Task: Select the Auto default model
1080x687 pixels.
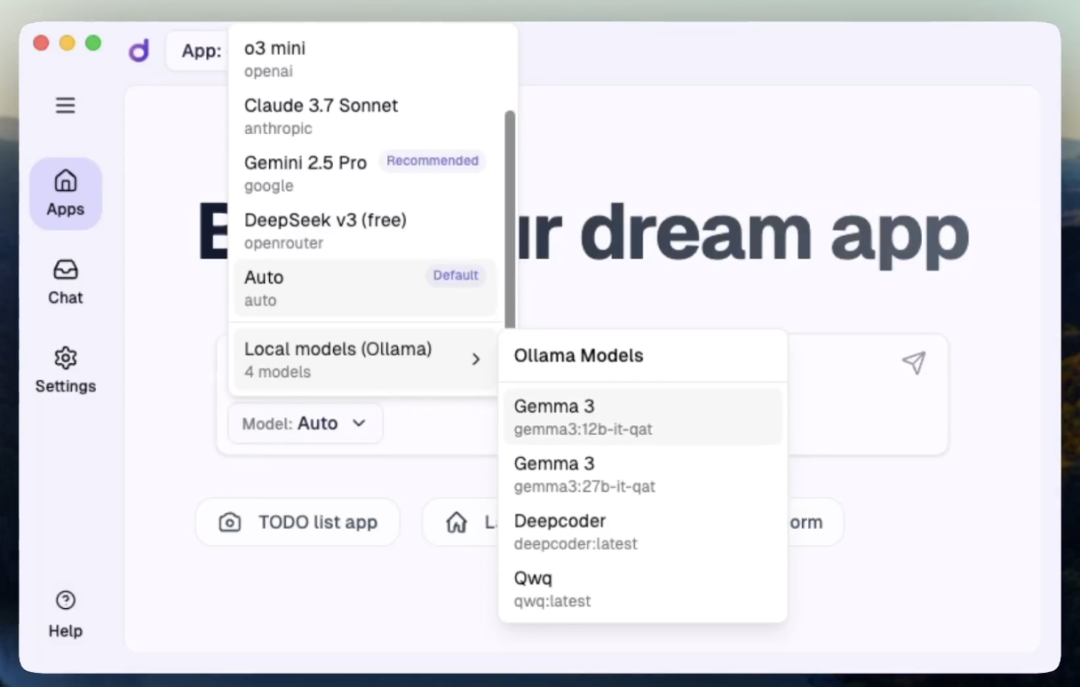Action: 365,288
